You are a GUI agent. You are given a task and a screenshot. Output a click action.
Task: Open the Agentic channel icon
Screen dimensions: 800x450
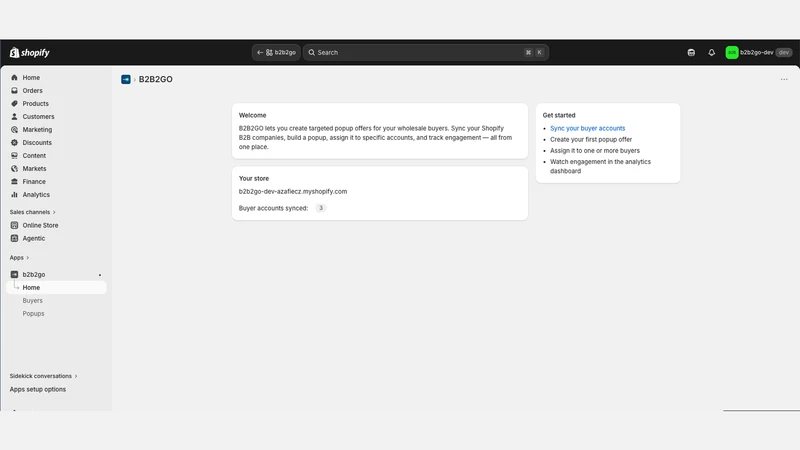[x=14, y=238]
